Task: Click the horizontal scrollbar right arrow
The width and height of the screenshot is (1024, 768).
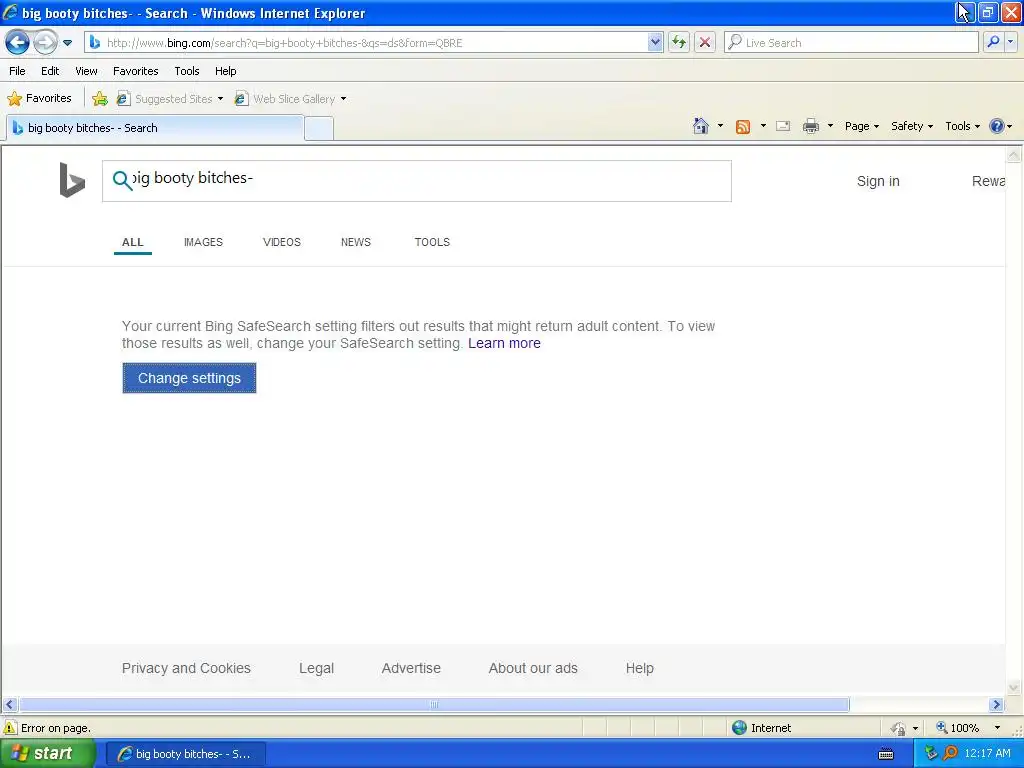Action: pos(996,705)
